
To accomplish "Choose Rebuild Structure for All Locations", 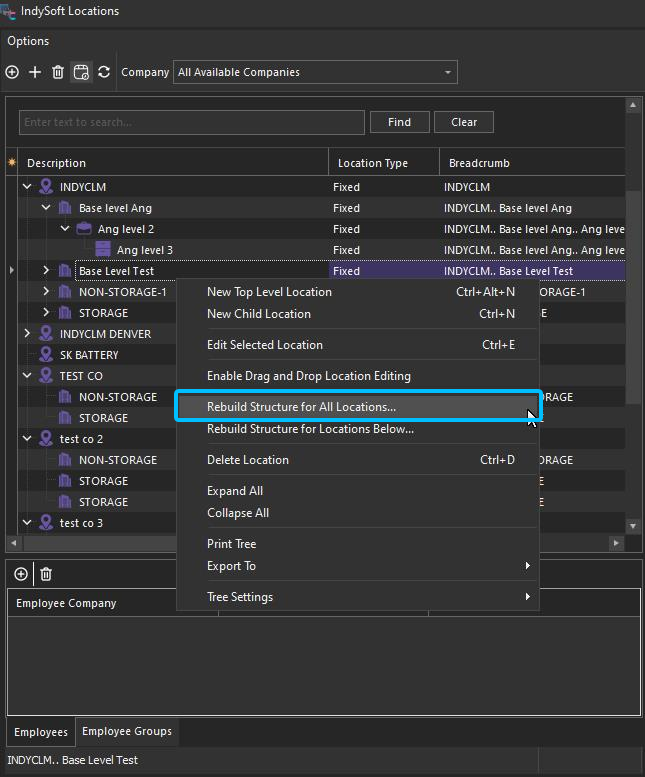I will click(301, 407).
